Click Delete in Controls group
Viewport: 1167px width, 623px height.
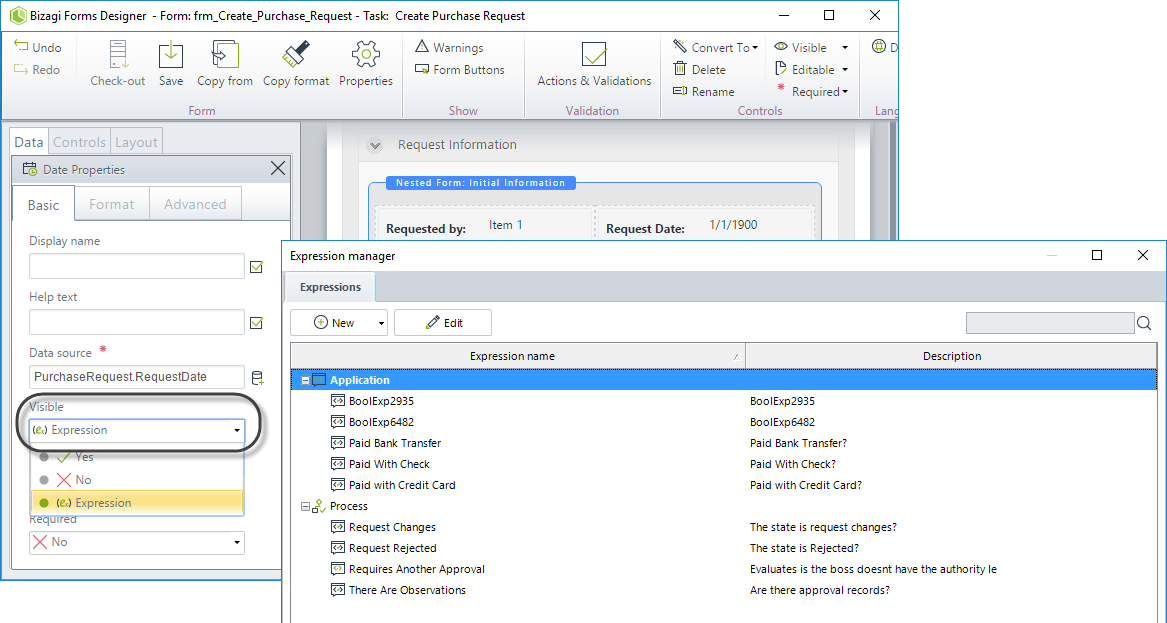pyautogui.click(x=699, y=69)
